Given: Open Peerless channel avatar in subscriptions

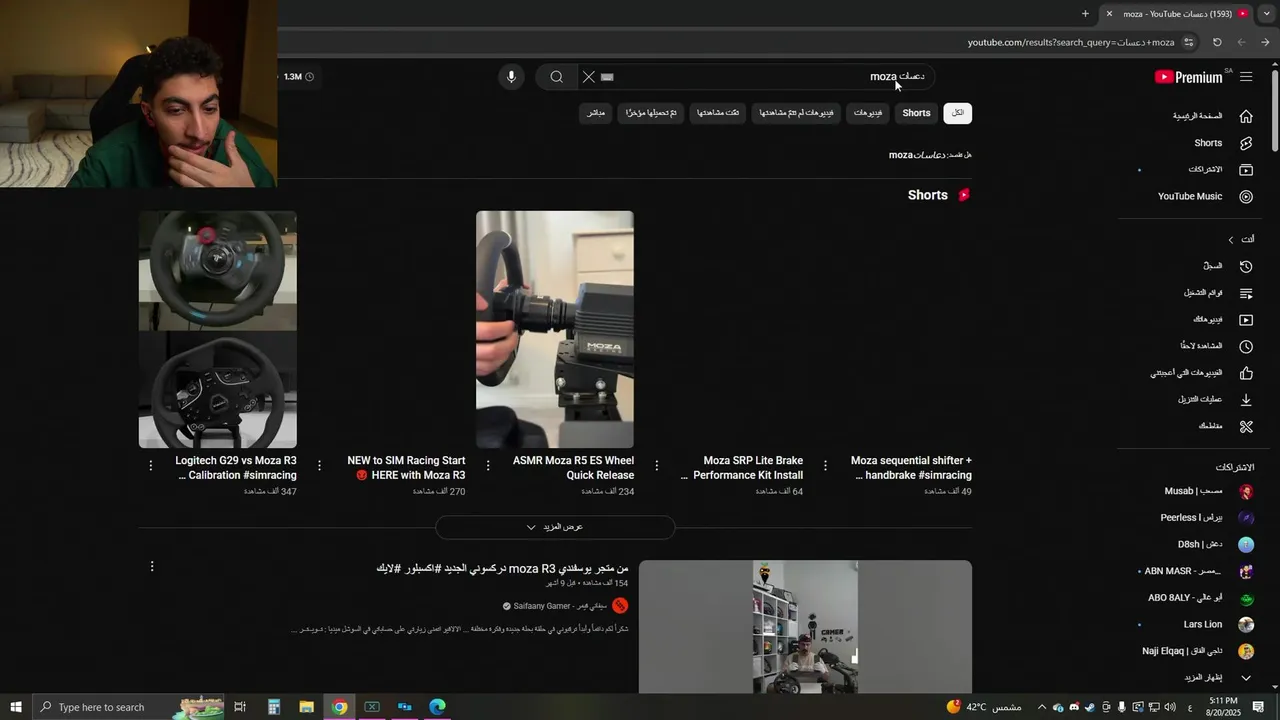Looking at the screenshot, I should [x=1246, y=518].
